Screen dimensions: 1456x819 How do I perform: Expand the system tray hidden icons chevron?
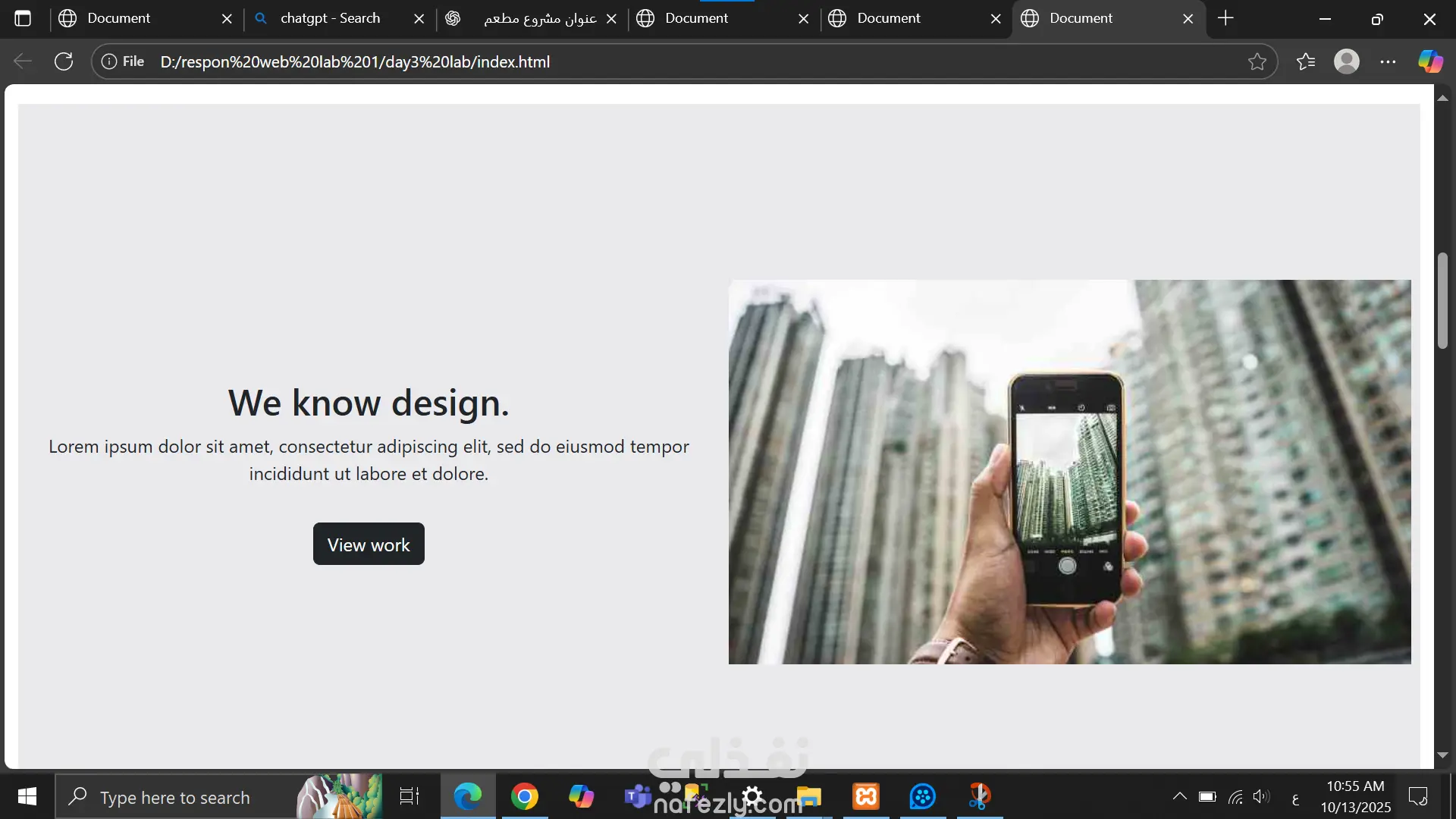click(x=1179, y=796)
